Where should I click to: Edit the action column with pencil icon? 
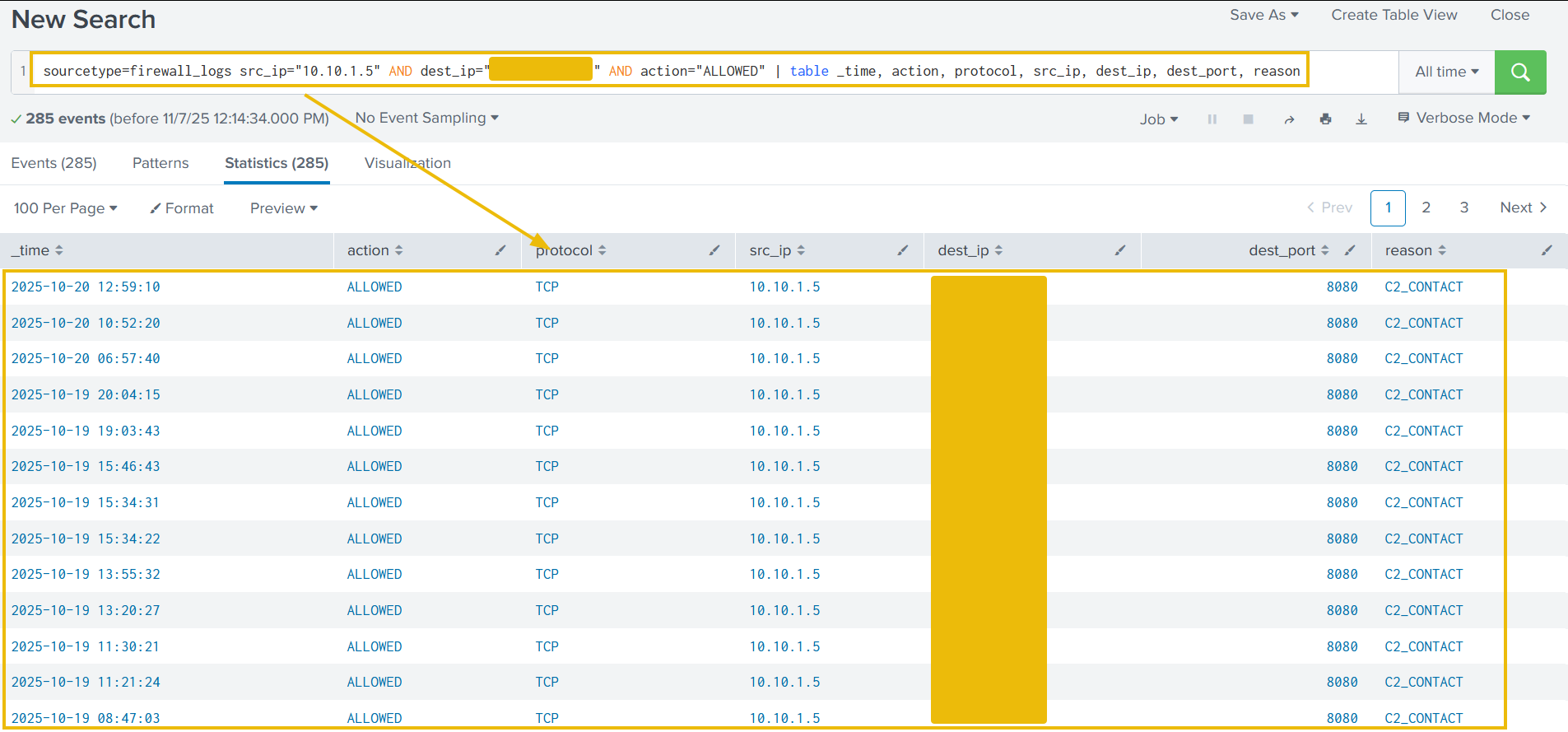coord(500,250)
